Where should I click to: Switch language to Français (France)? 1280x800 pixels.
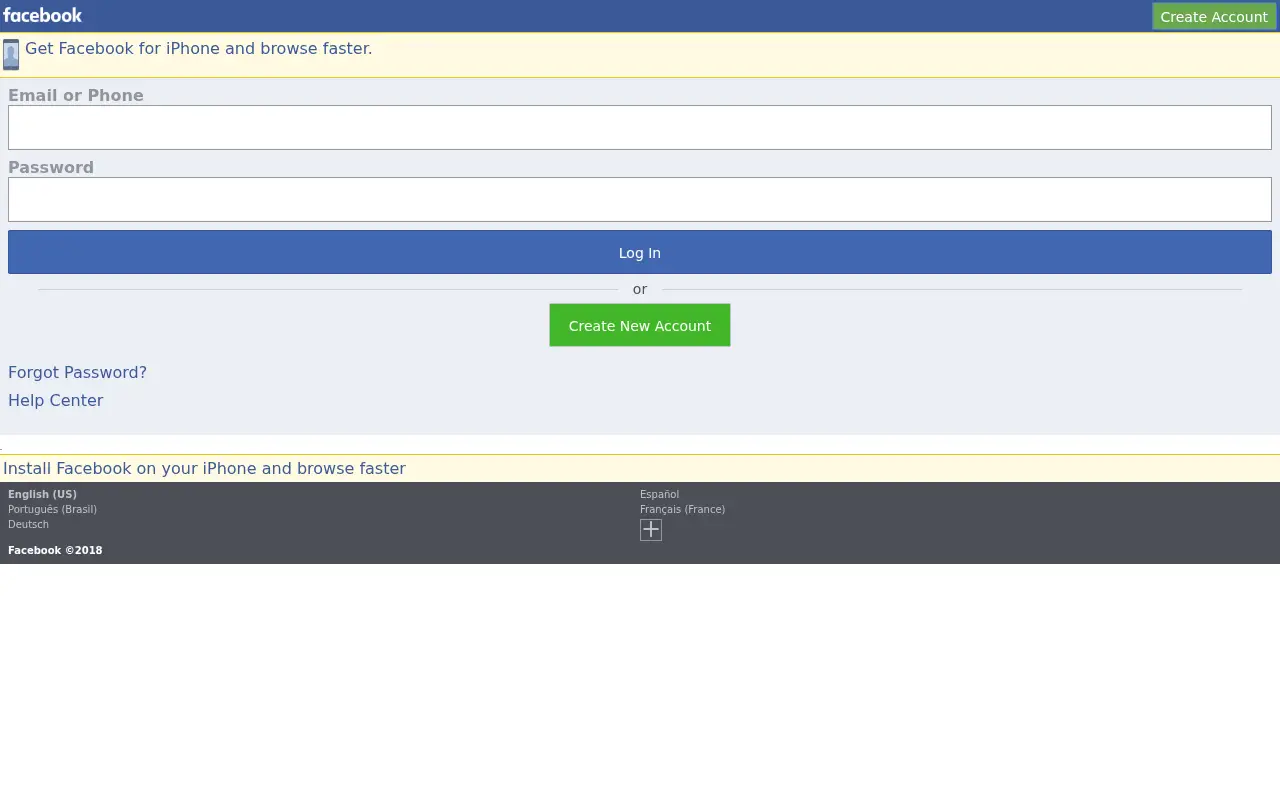point(682,509)
